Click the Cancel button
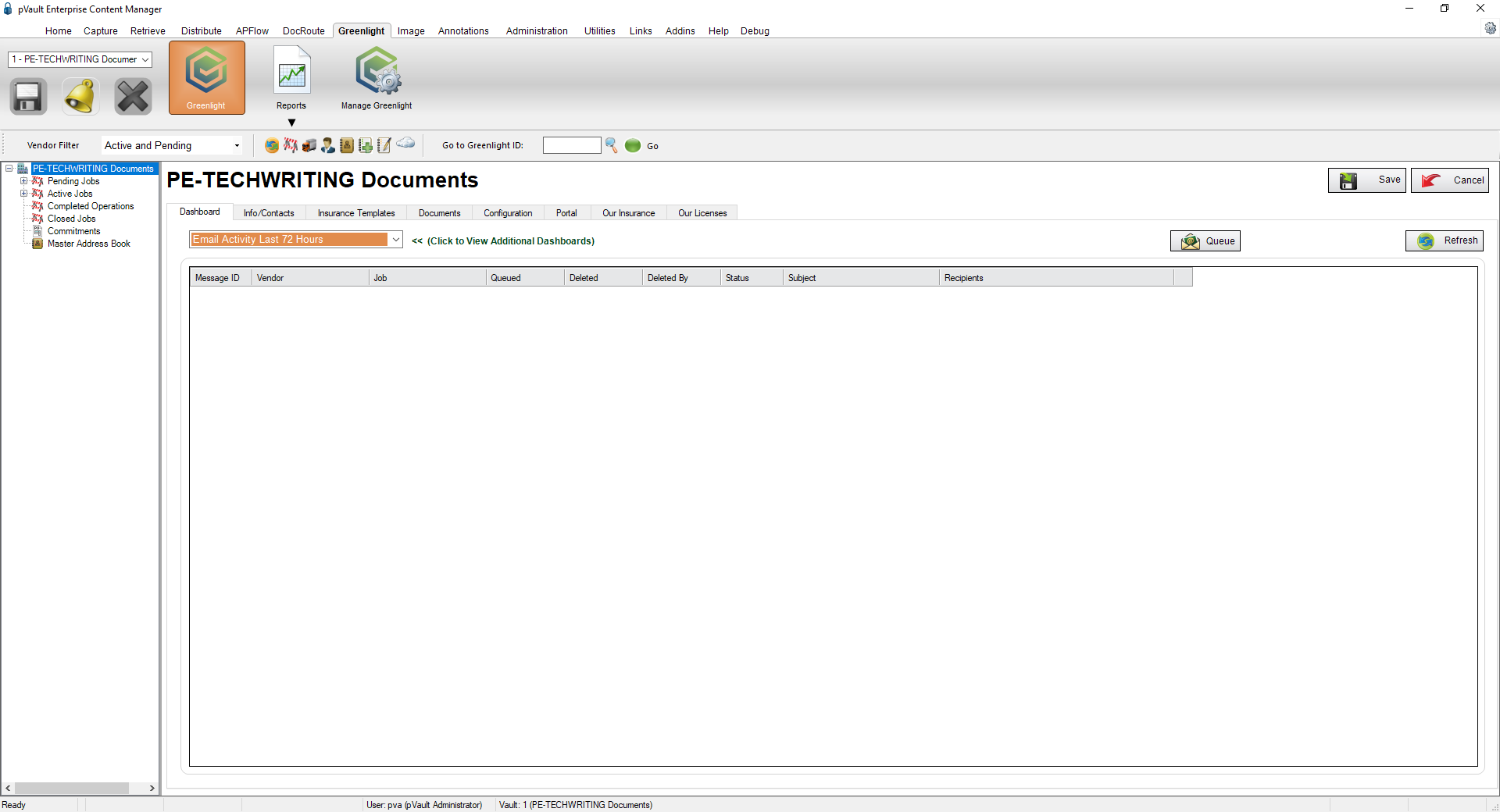The image size is (1500, 812). tap(1450, 180)
